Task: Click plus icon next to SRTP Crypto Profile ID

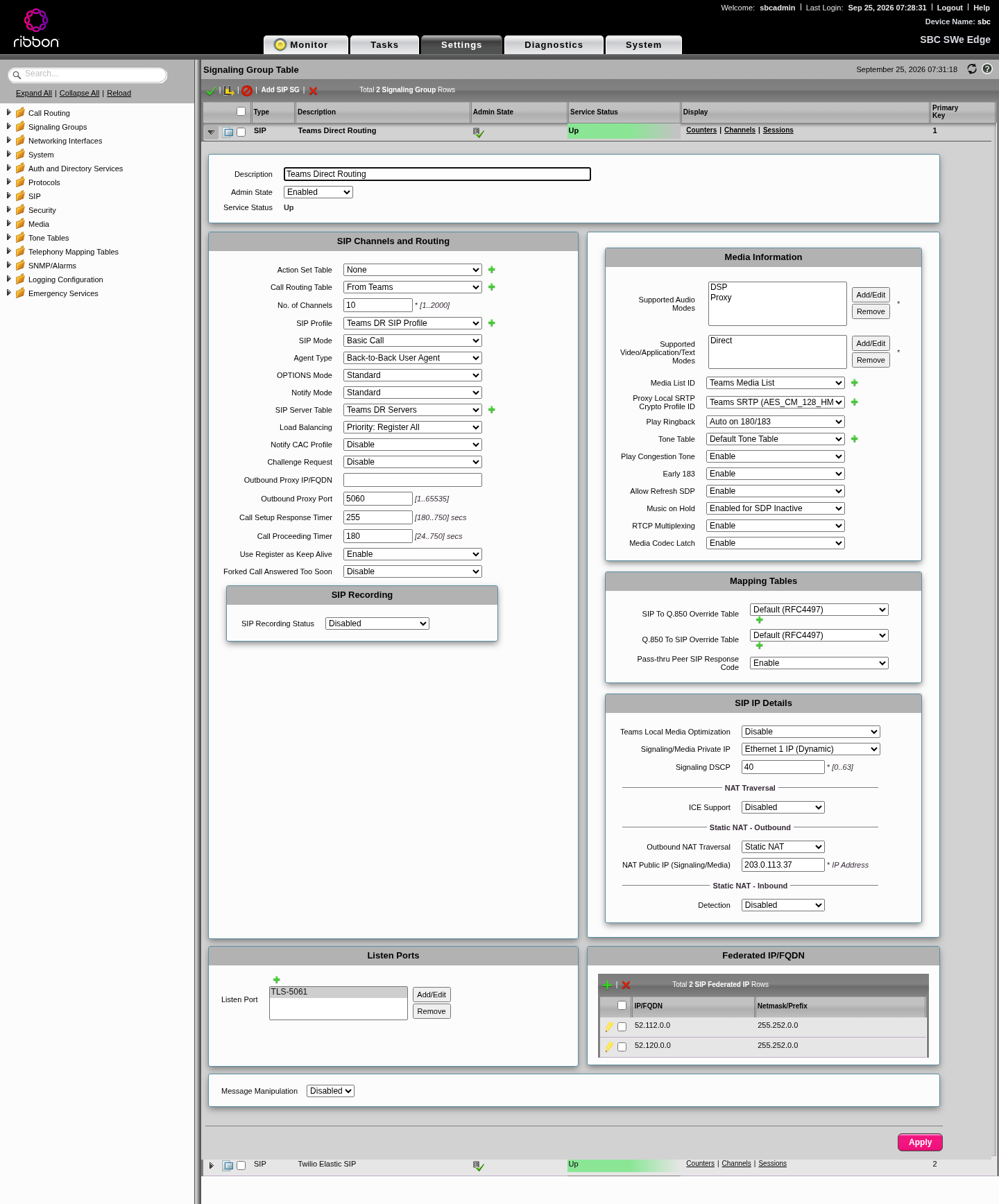Action: tap(854, 402)
